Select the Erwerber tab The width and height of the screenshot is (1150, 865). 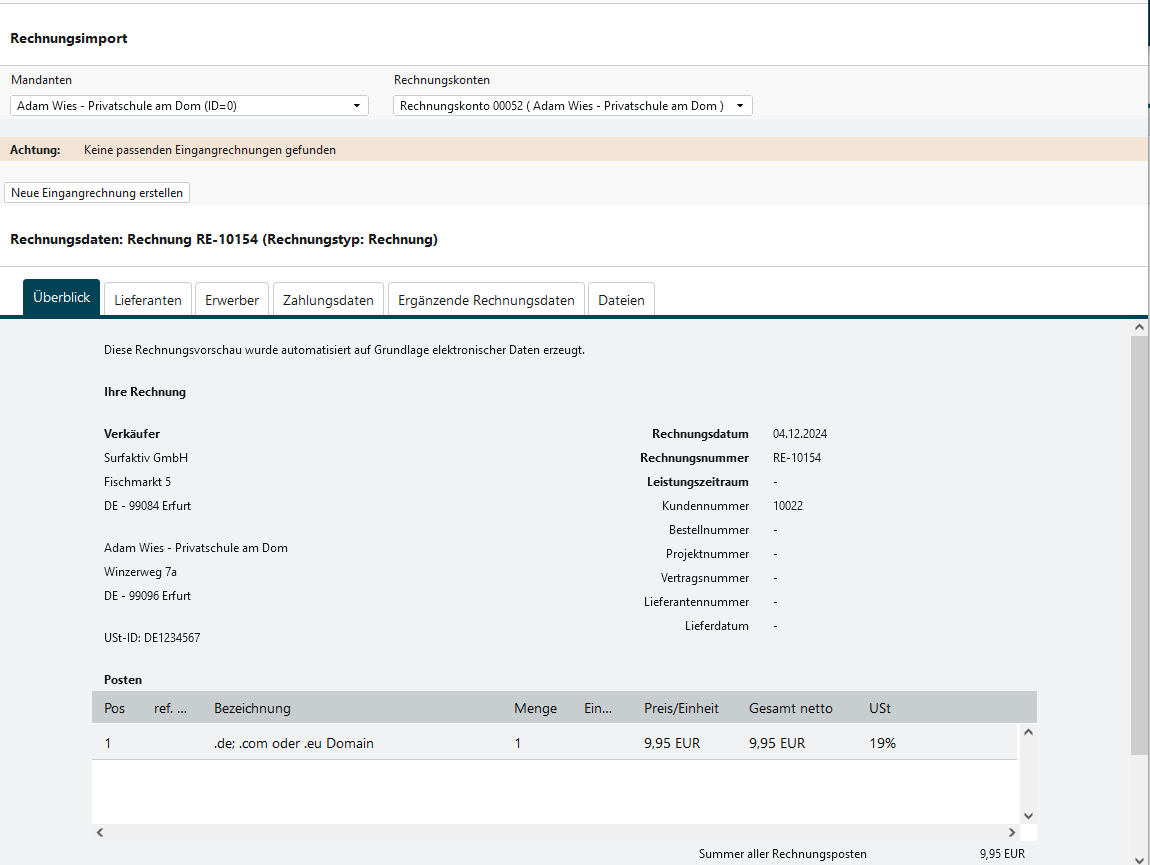[x=232, y=300]
